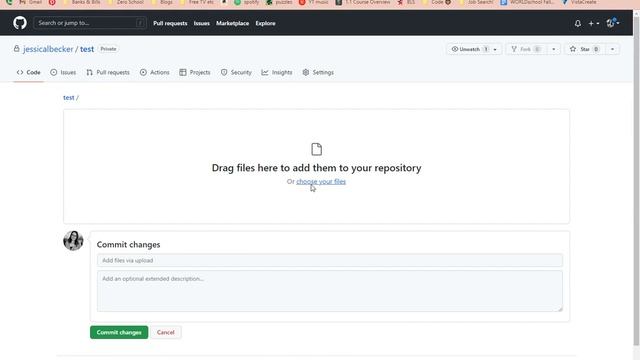Go to Marketplace
Viewport: 640px width, 360px height.
pyautogui.click(x=232, y=23)
